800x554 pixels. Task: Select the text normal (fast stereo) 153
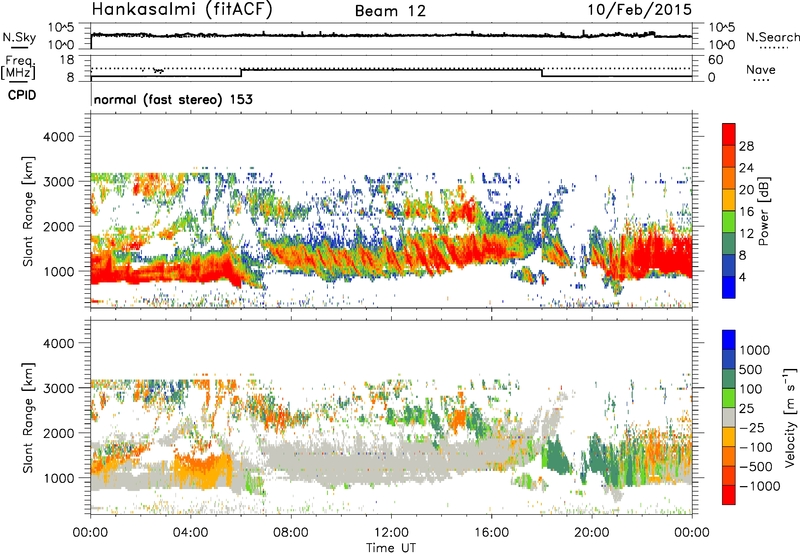tap(173, 99)
